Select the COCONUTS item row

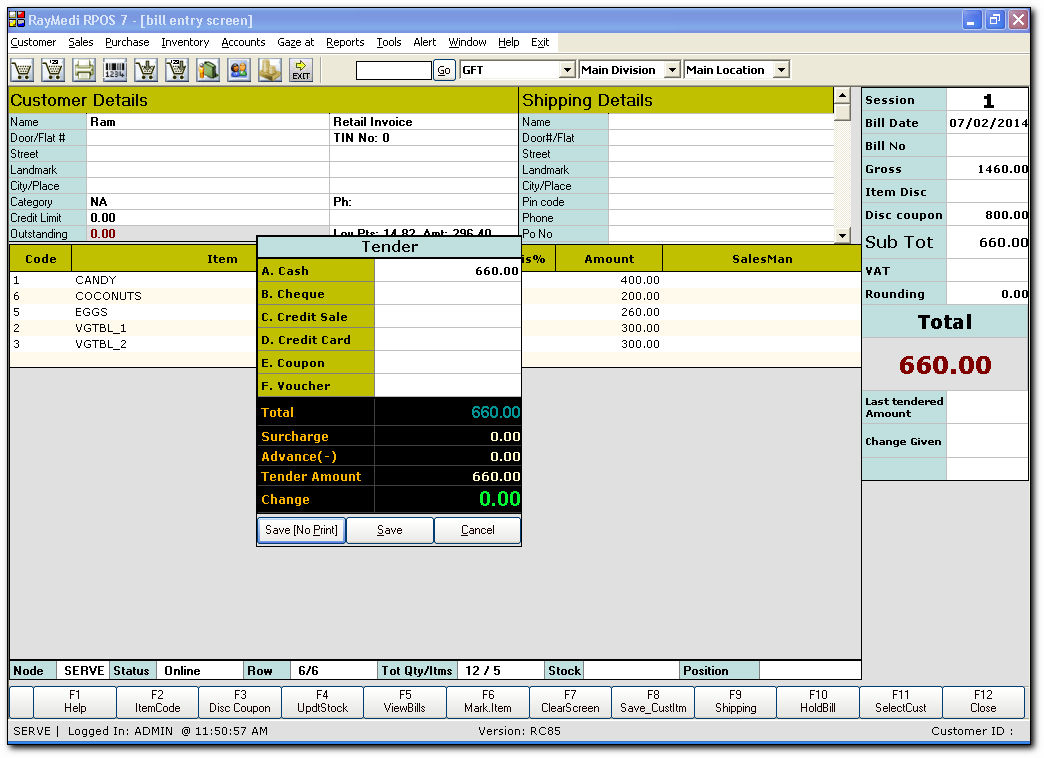pos(435,296)
